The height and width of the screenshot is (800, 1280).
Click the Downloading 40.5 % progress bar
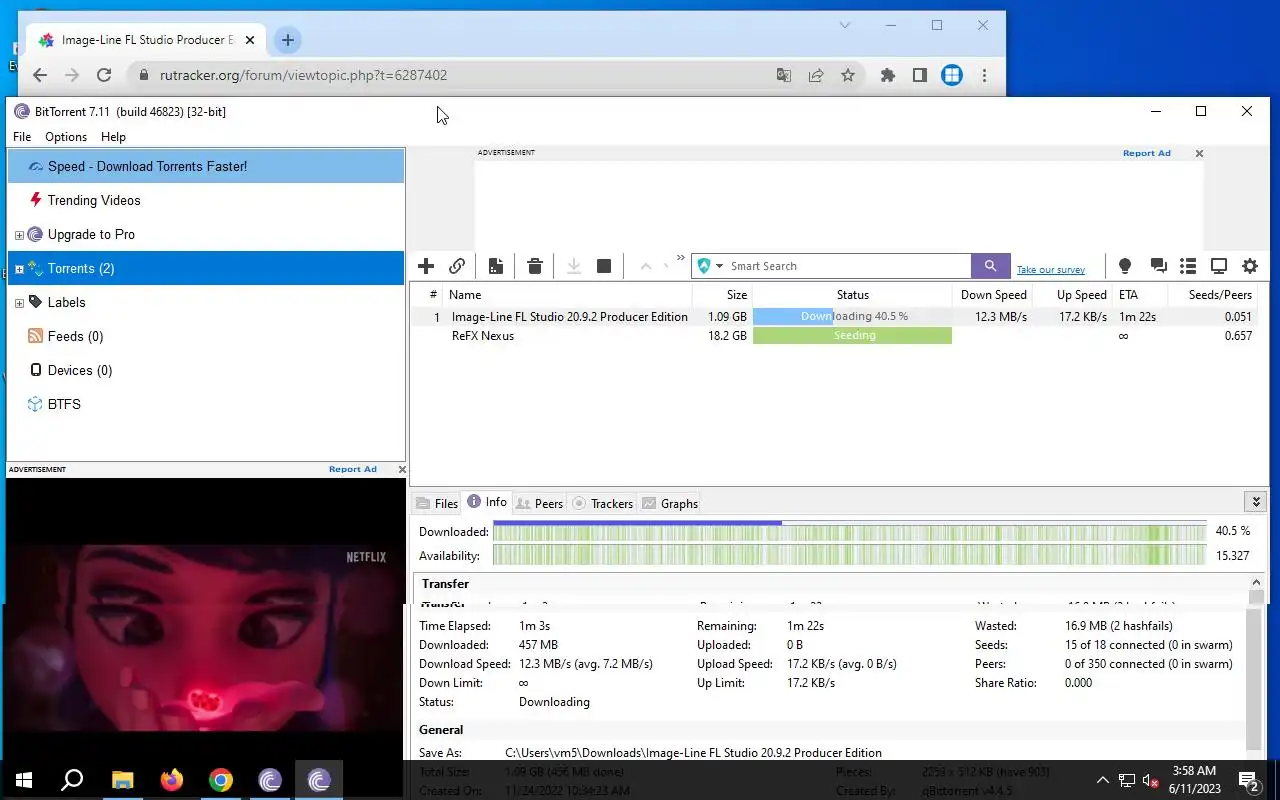(x=852, y=316)
